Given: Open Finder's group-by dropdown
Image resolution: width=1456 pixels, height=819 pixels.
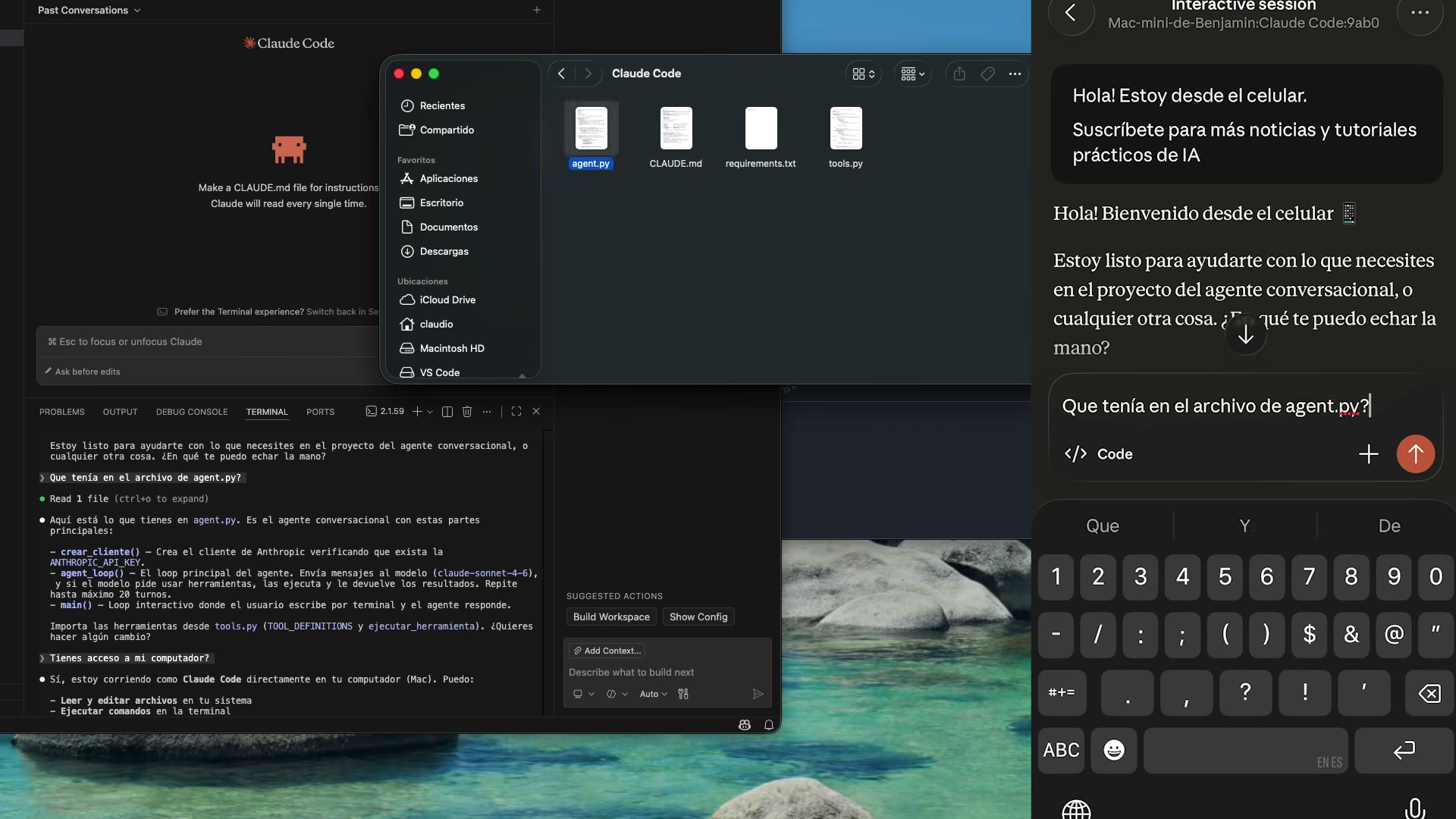Looking at the screenshot, I should point(912,74).
